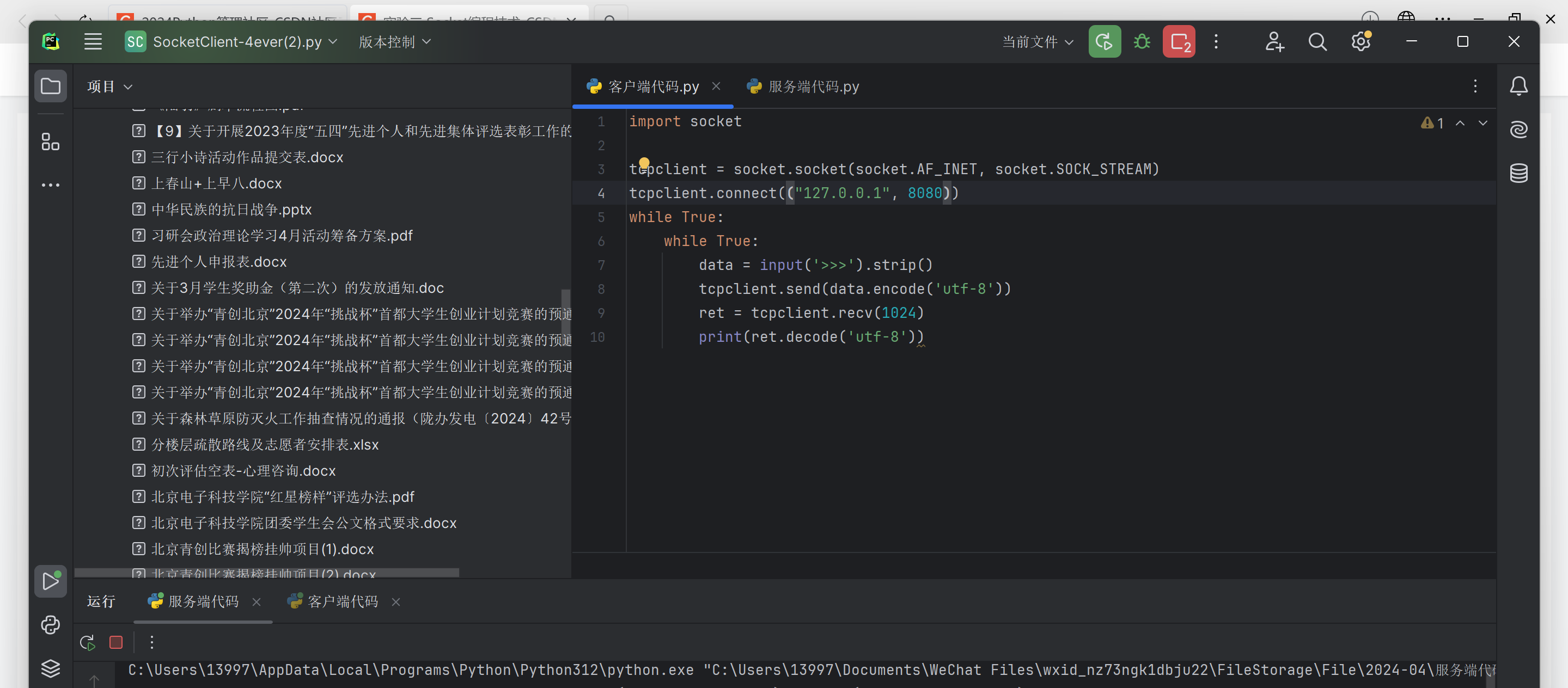
Task: Place cursor on tcpclient.connect line
Action: coord(794,193)
